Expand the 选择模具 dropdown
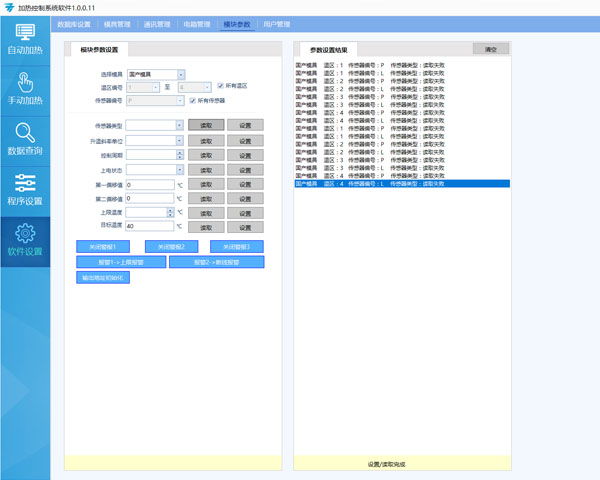 [x=181, y=74]
